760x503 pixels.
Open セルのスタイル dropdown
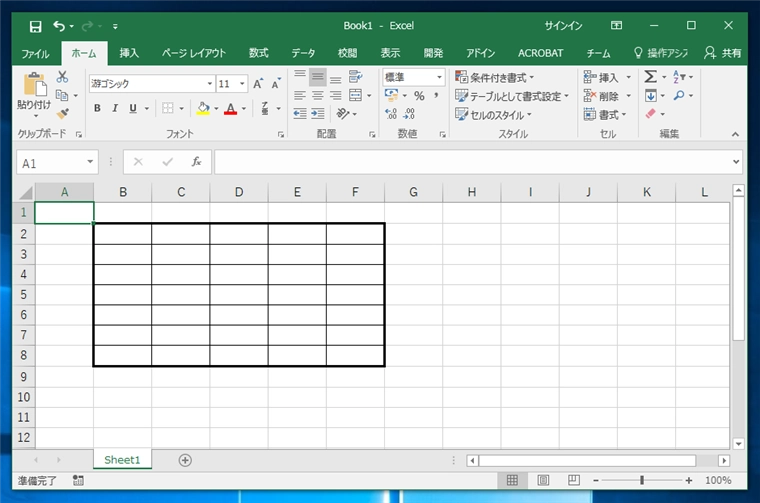(493, 115)
